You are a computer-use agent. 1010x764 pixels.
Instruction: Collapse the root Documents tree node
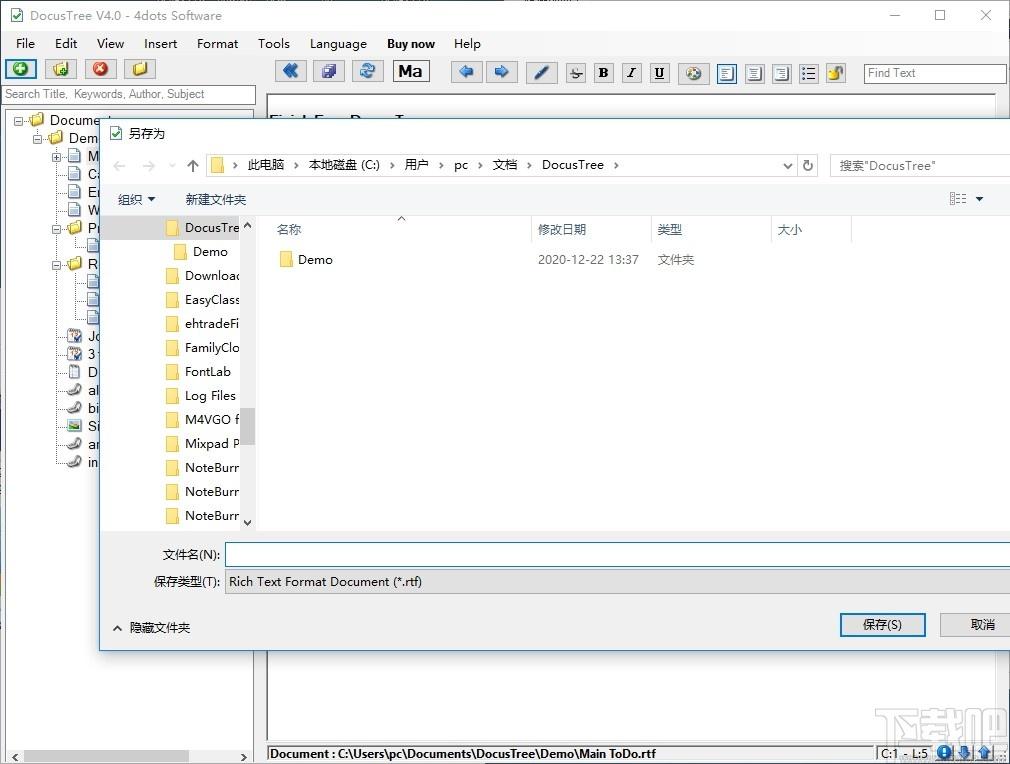point(19,120)
